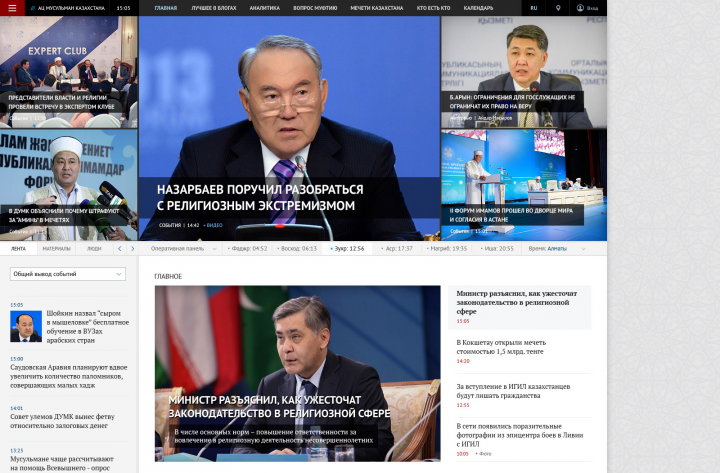
Task: Switch to the Люди tab
Action: click(94, 248)
